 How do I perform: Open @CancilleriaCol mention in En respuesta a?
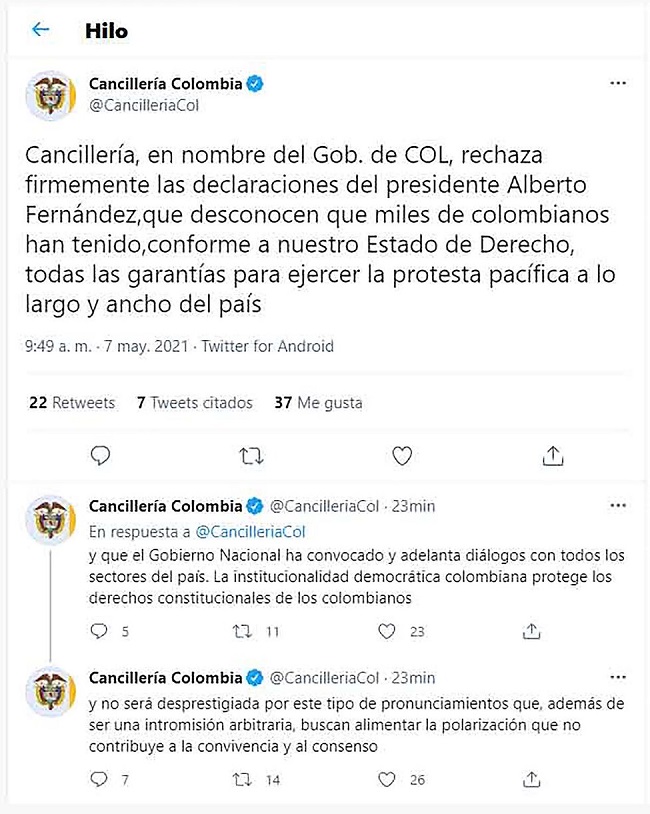250,532
